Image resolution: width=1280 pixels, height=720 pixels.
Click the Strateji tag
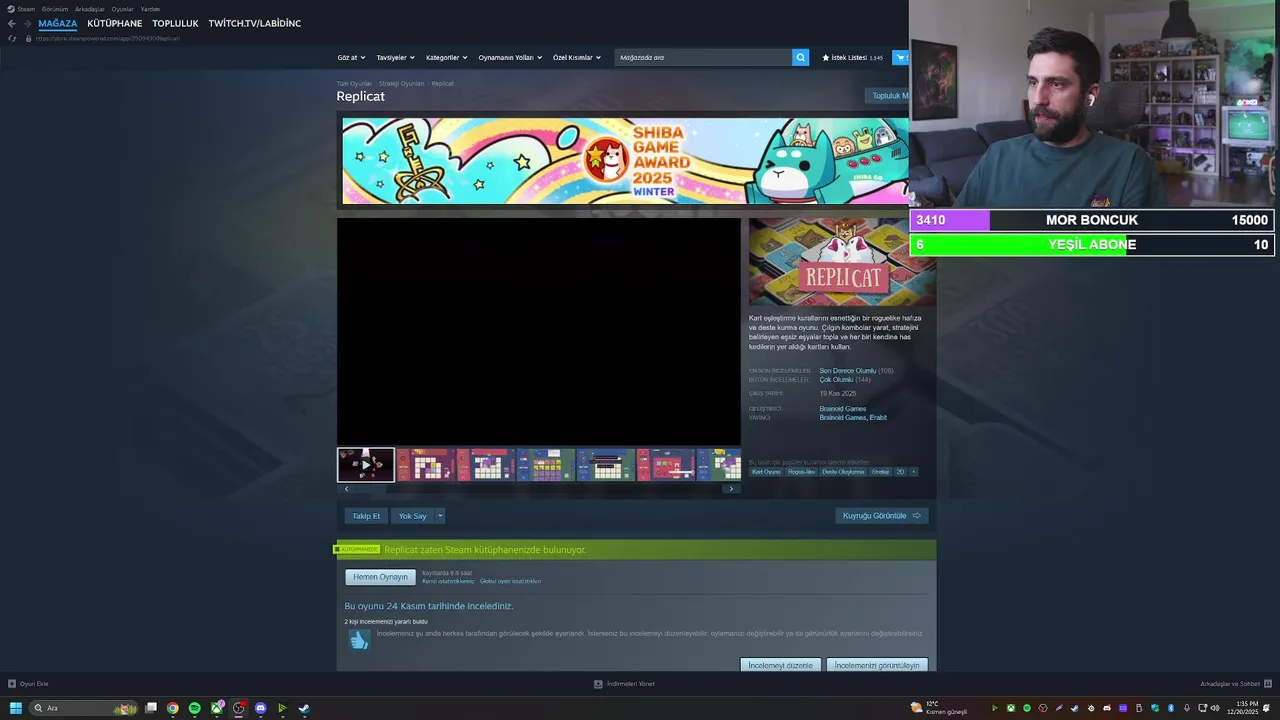click(x=880, y=472)
